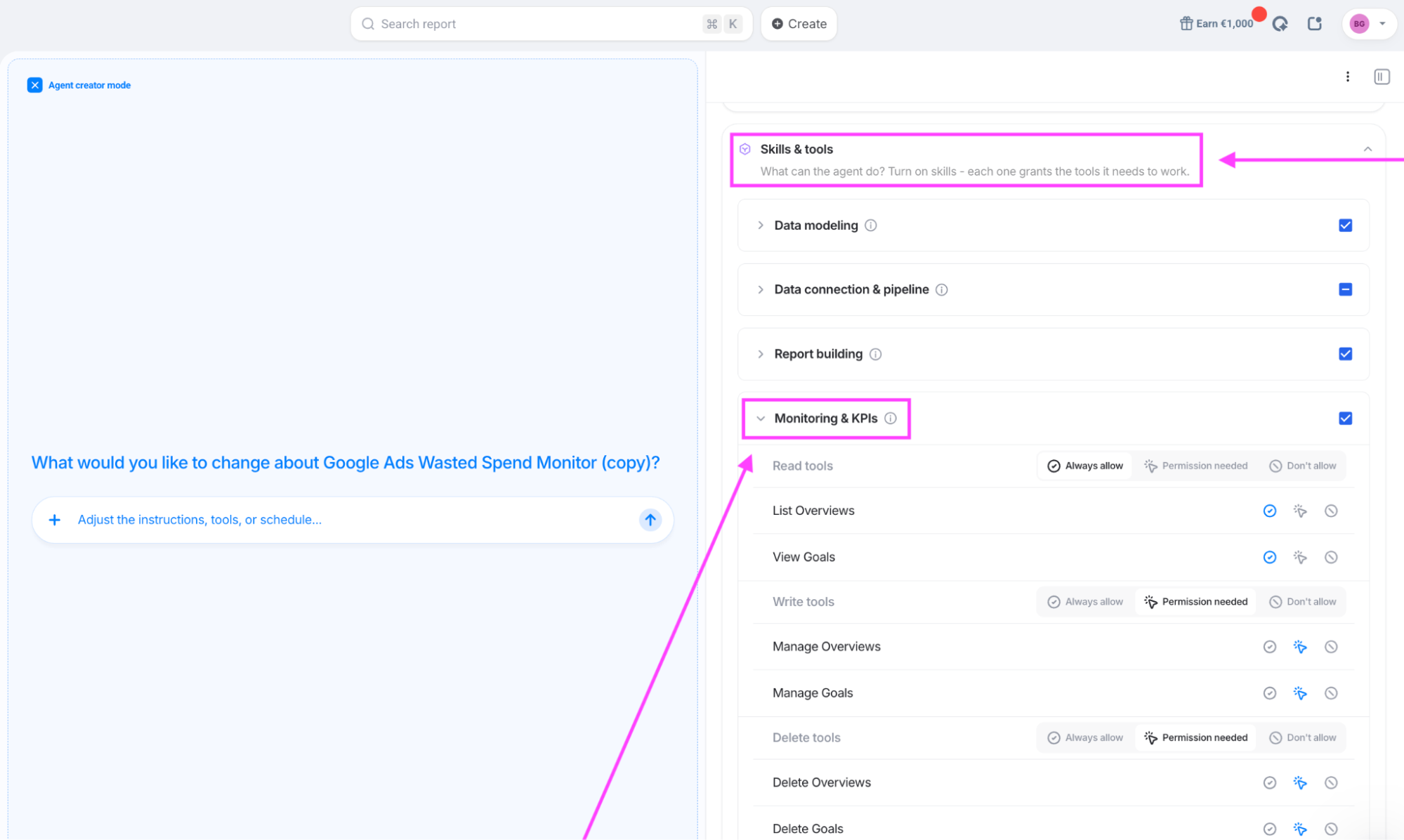This screenshot has width=1404, height=840.
Task: Close Agent creator mode with X icon
Action: click(34, 85)
